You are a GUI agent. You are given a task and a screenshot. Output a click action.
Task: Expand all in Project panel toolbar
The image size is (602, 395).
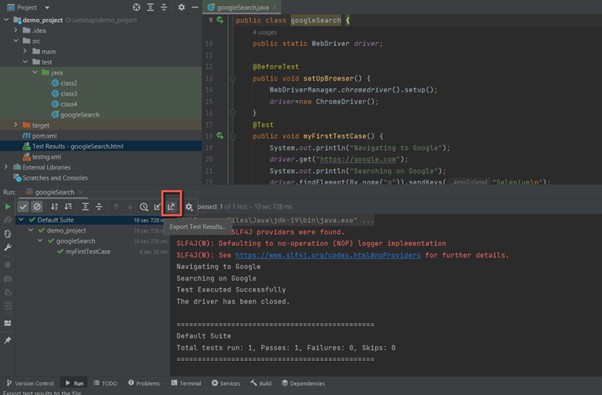[x=150, y=7]
